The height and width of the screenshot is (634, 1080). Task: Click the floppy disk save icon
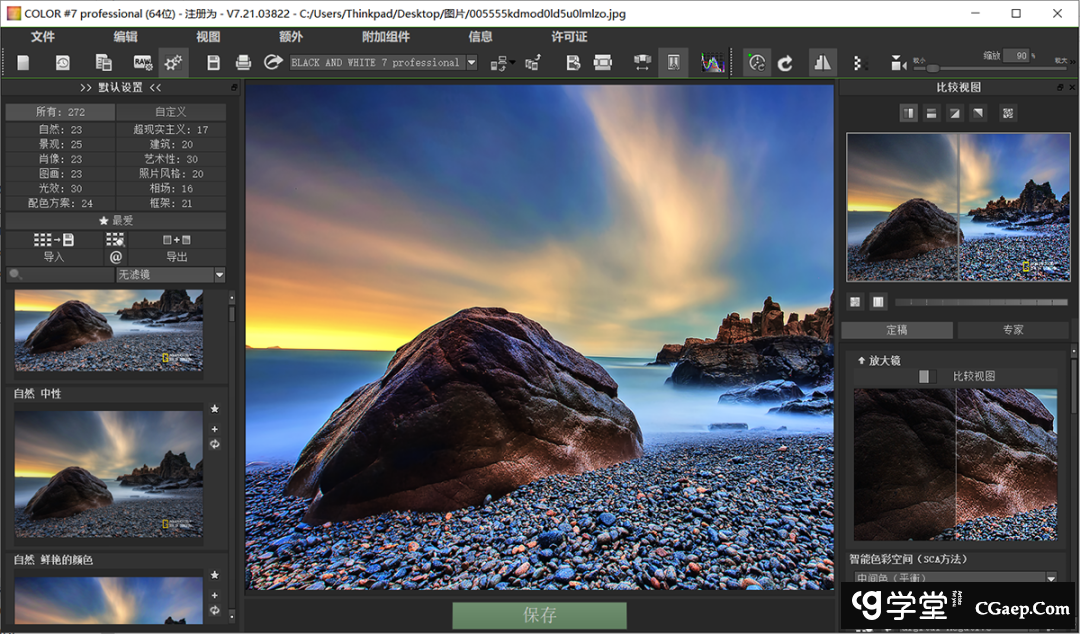pos(213,63)
